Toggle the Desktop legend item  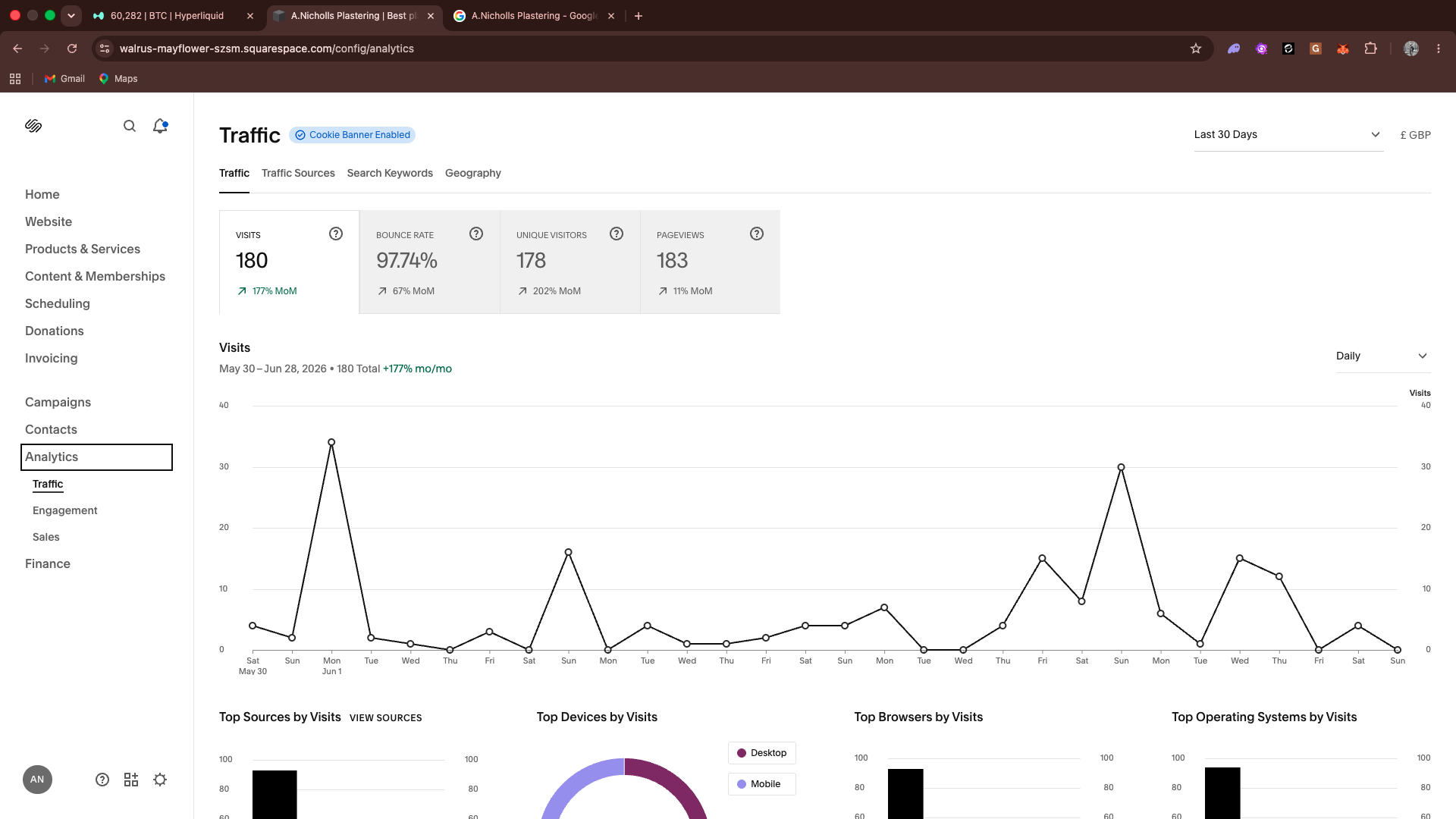click(x=762, y=753)
